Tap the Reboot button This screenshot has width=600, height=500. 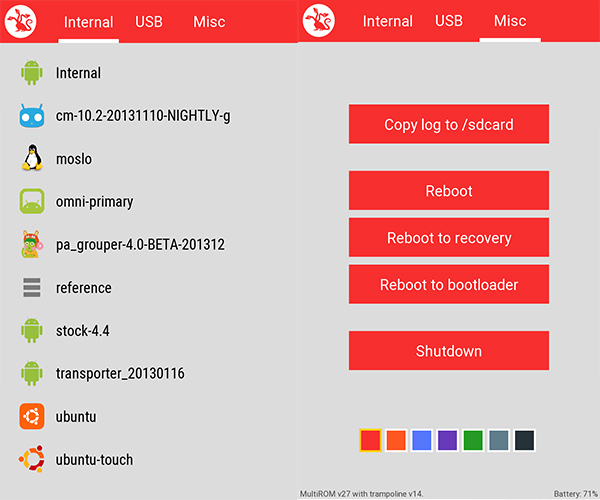coord(449,191)
